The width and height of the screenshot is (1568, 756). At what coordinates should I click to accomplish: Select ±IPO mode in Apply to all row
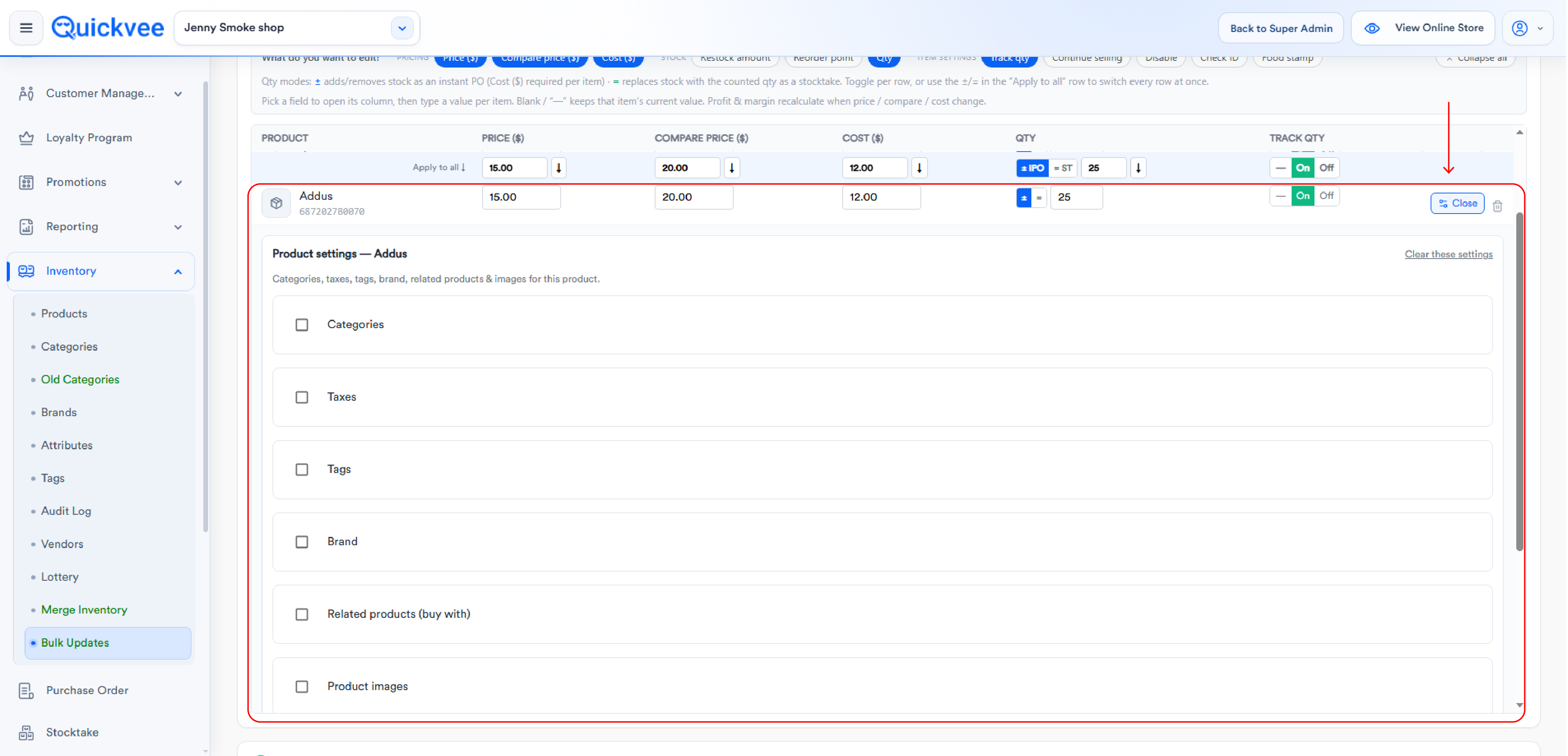1032,168
